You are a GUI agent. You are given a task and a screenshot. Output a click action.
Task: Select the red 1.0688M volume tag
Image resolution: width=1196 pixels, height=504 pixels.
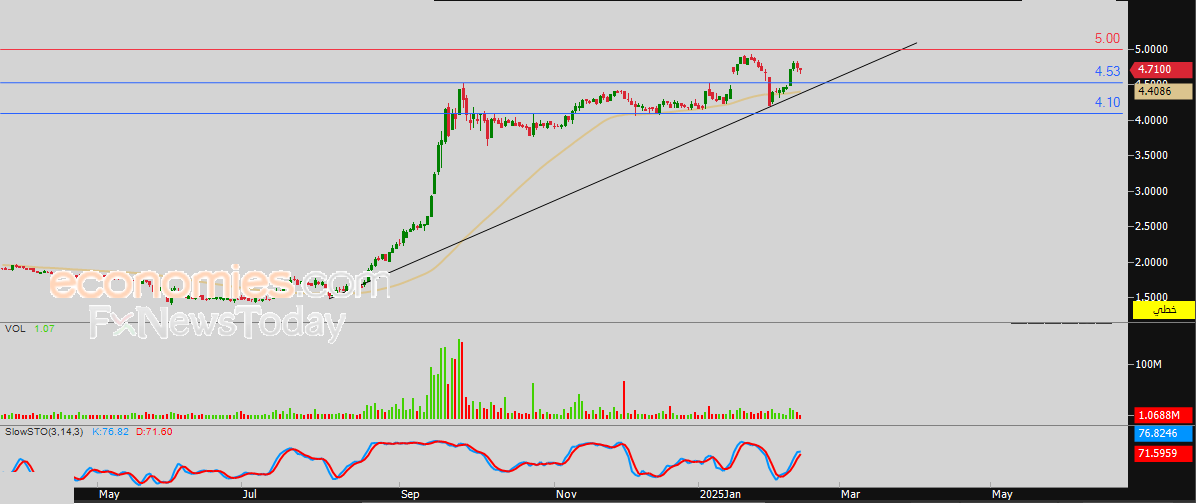[1163, 416]
